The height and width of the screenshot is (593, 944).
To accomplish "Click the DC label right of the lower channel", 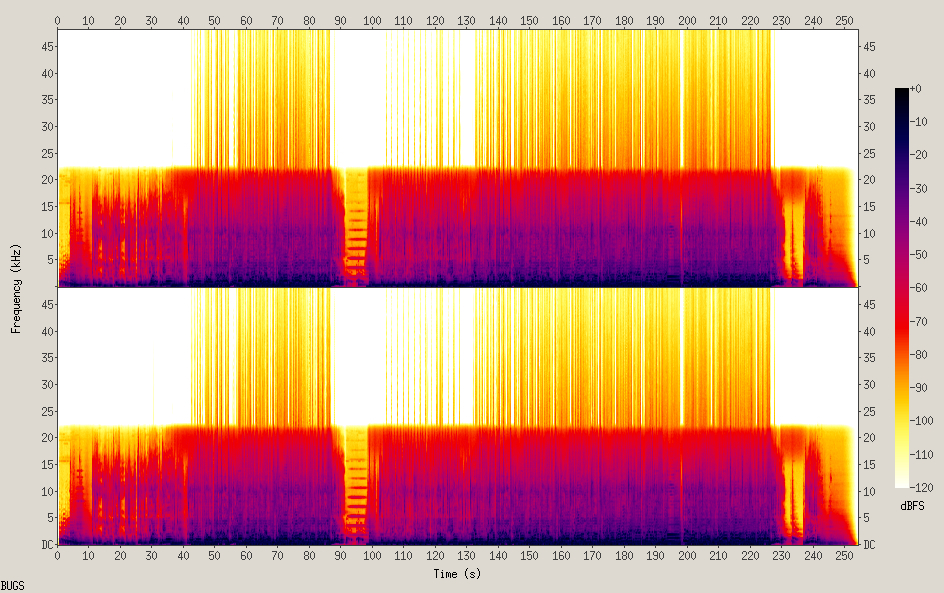I will click(x=870, y=545).
